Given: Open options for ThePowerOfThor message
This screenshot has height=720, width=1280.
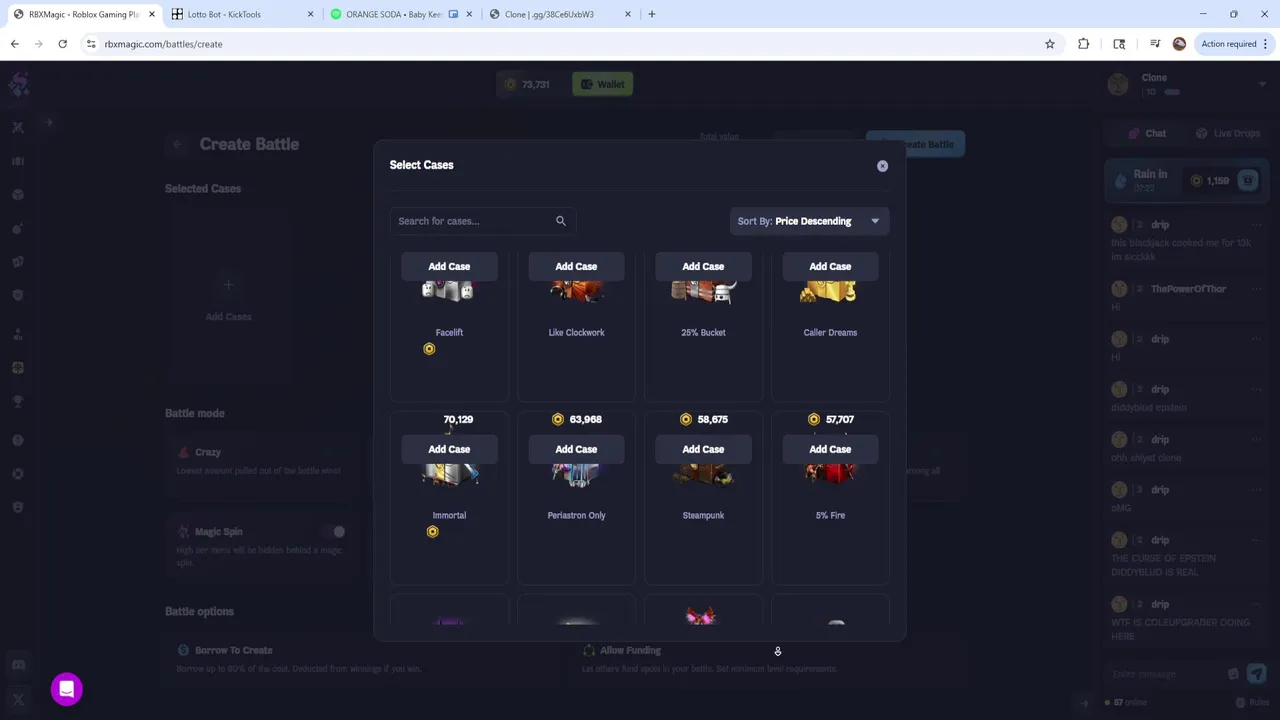Looking at the screenshot, I should pos(1256,289).
